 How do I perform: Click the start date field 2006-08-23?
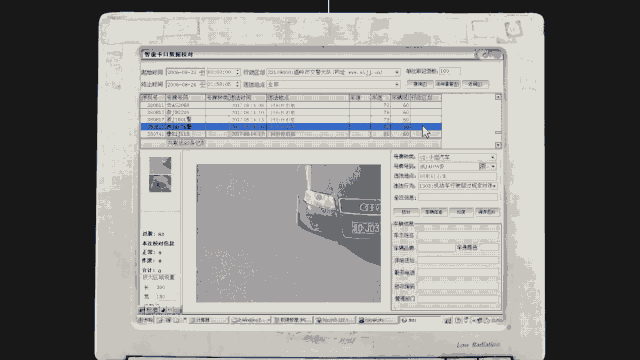pos(185,72)
